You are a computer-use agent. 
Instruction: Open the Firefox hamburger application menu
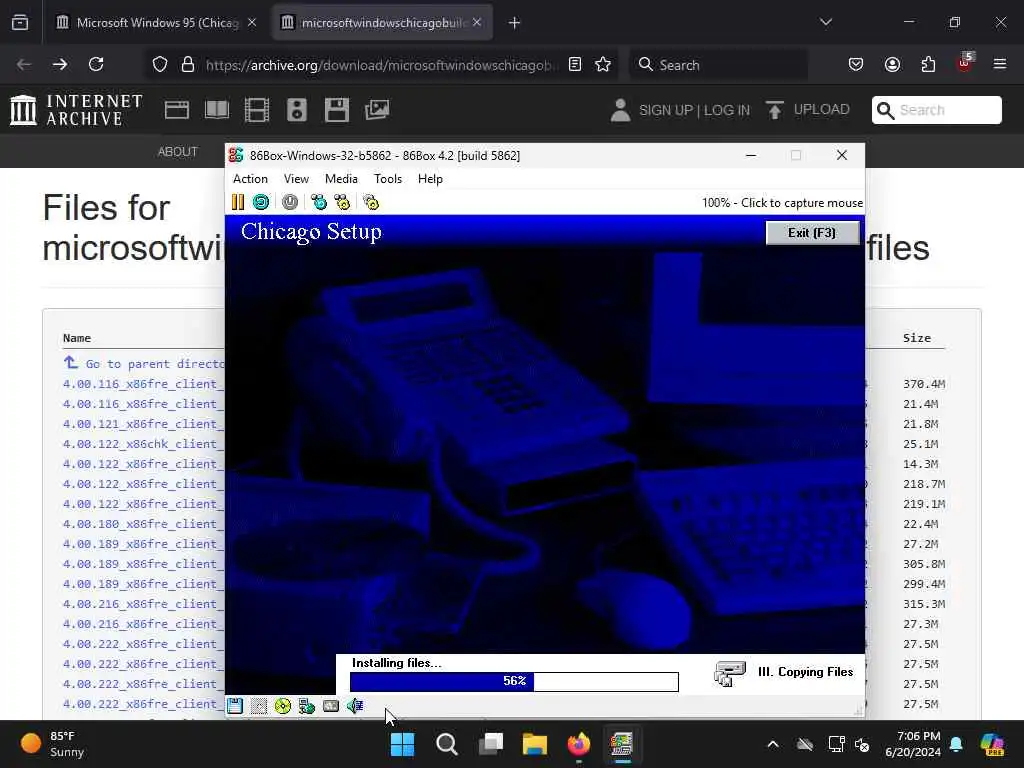click(1000, 64)
